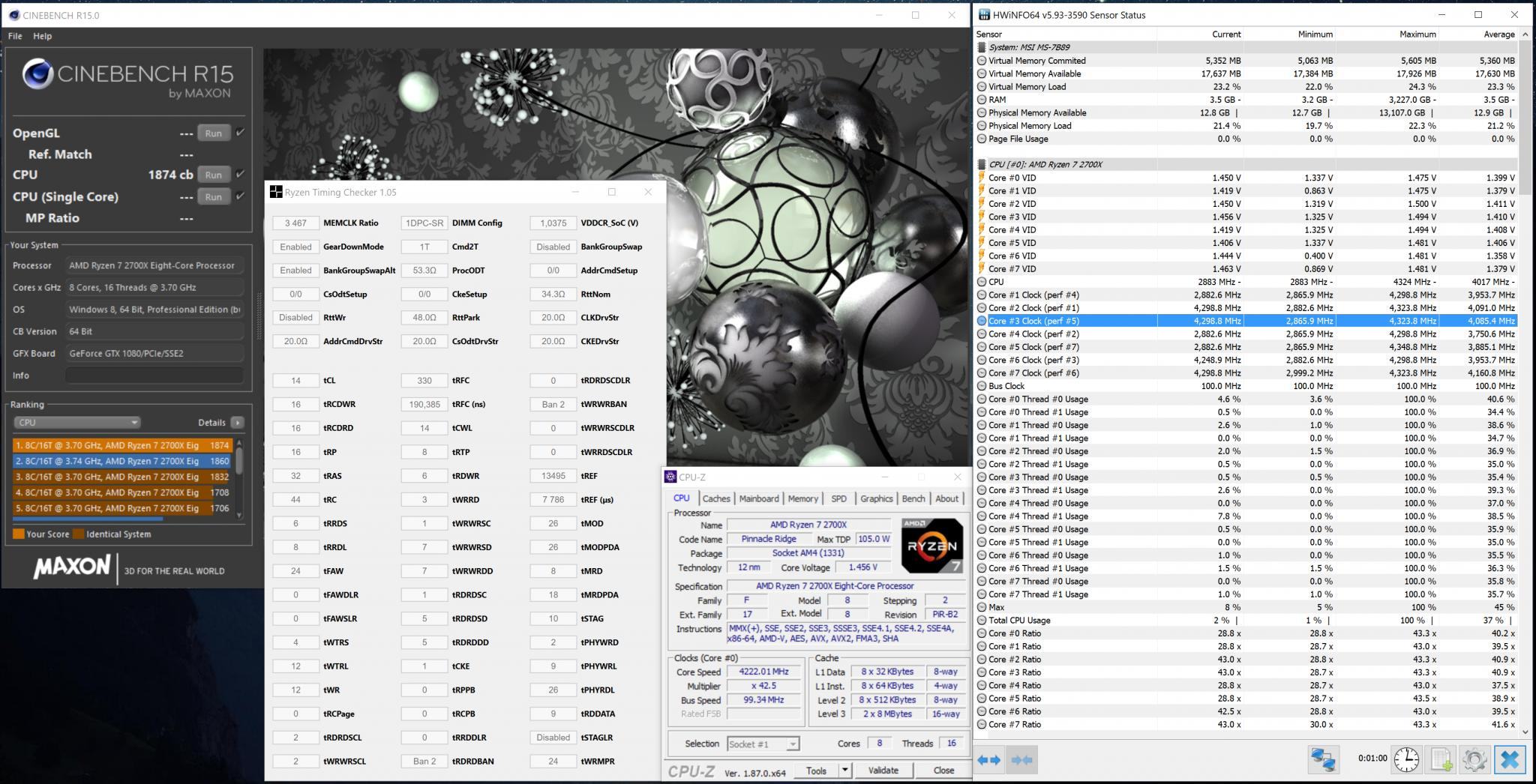Click the lightning icon beside Core #3 VID
The height and width of the screenshot is (784, 1536).
(981, 217)
